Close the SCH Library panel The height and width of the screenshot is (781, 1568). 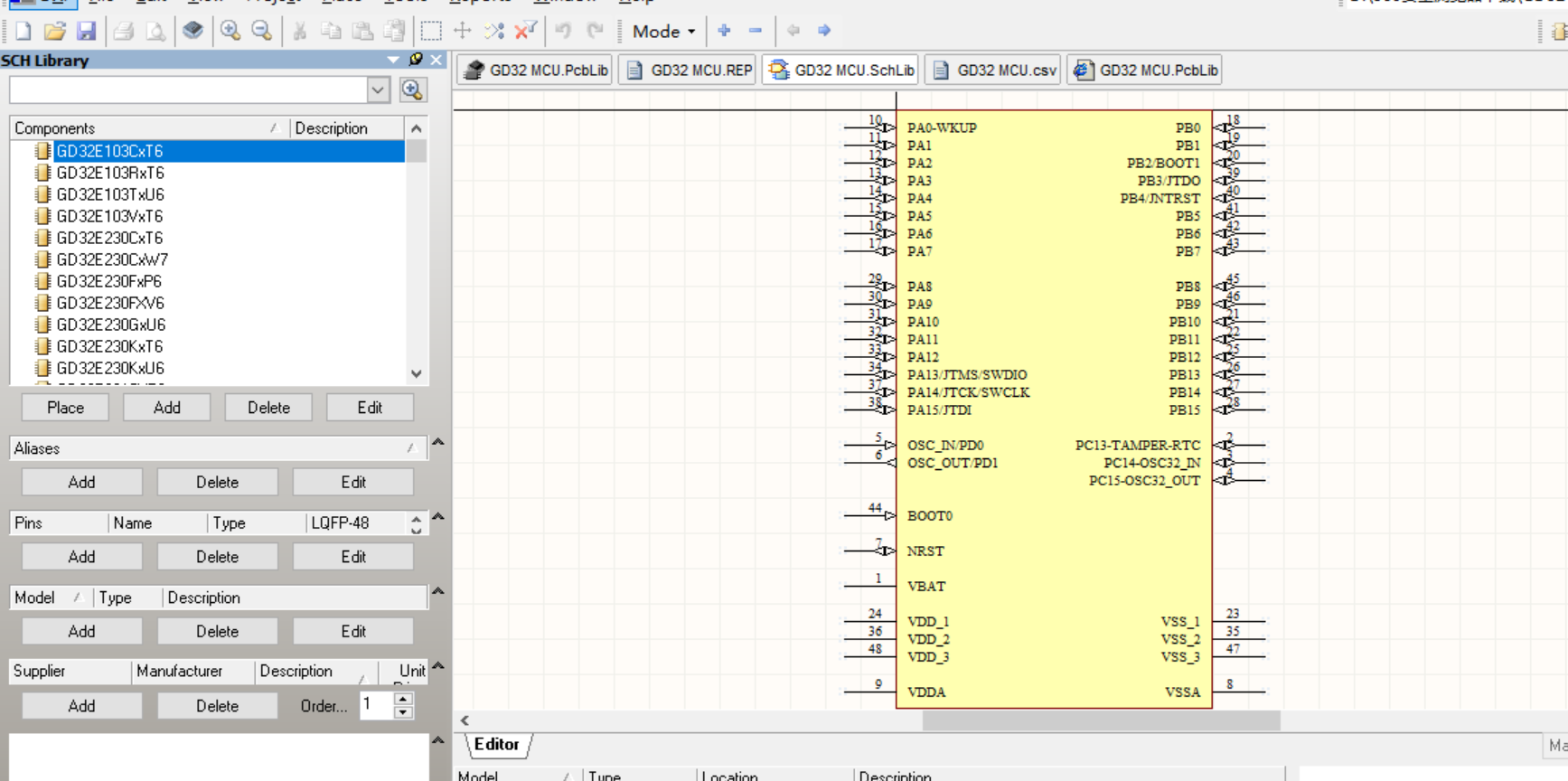tap(437, 60)
